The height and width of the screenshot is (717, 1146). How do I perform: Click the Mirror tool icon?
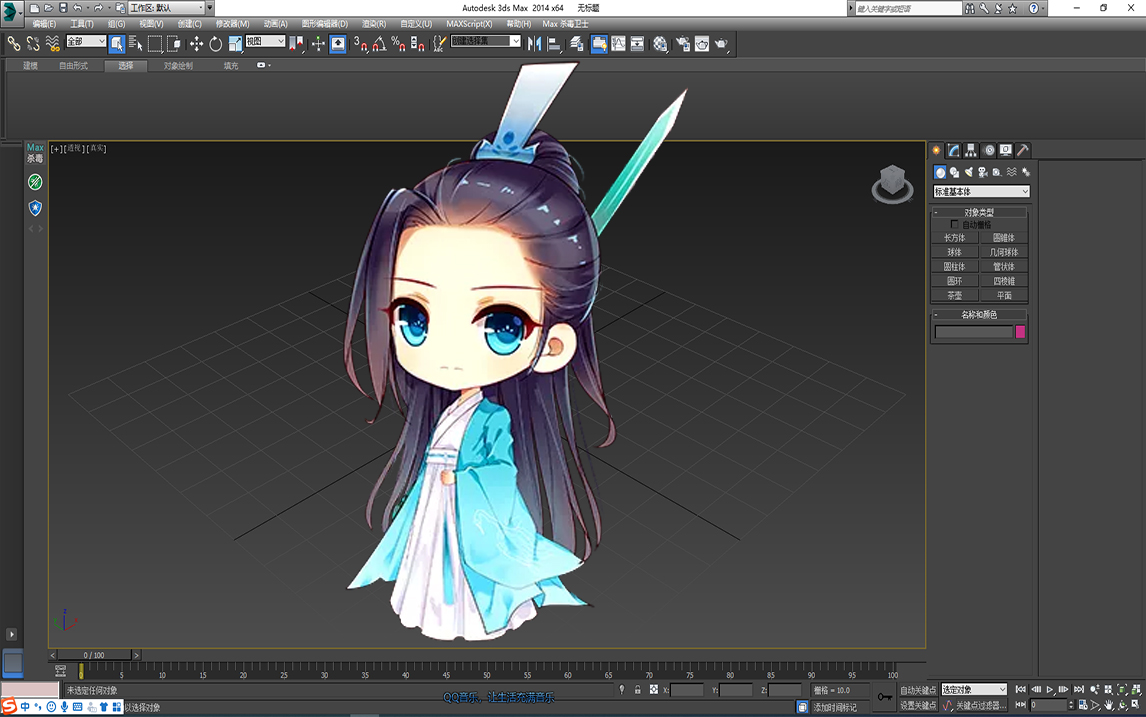(534, 44)
